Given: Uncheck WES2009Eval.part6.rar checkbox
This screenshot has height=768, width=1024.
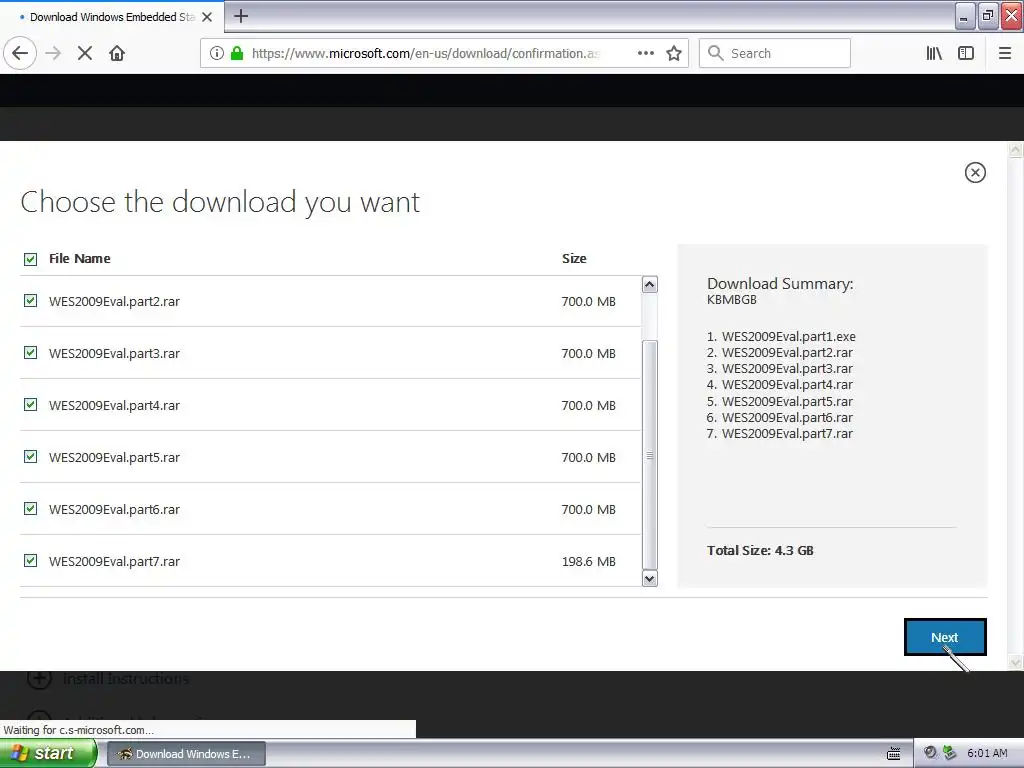Looking at the screenshot, I should [x=31, y=508].
